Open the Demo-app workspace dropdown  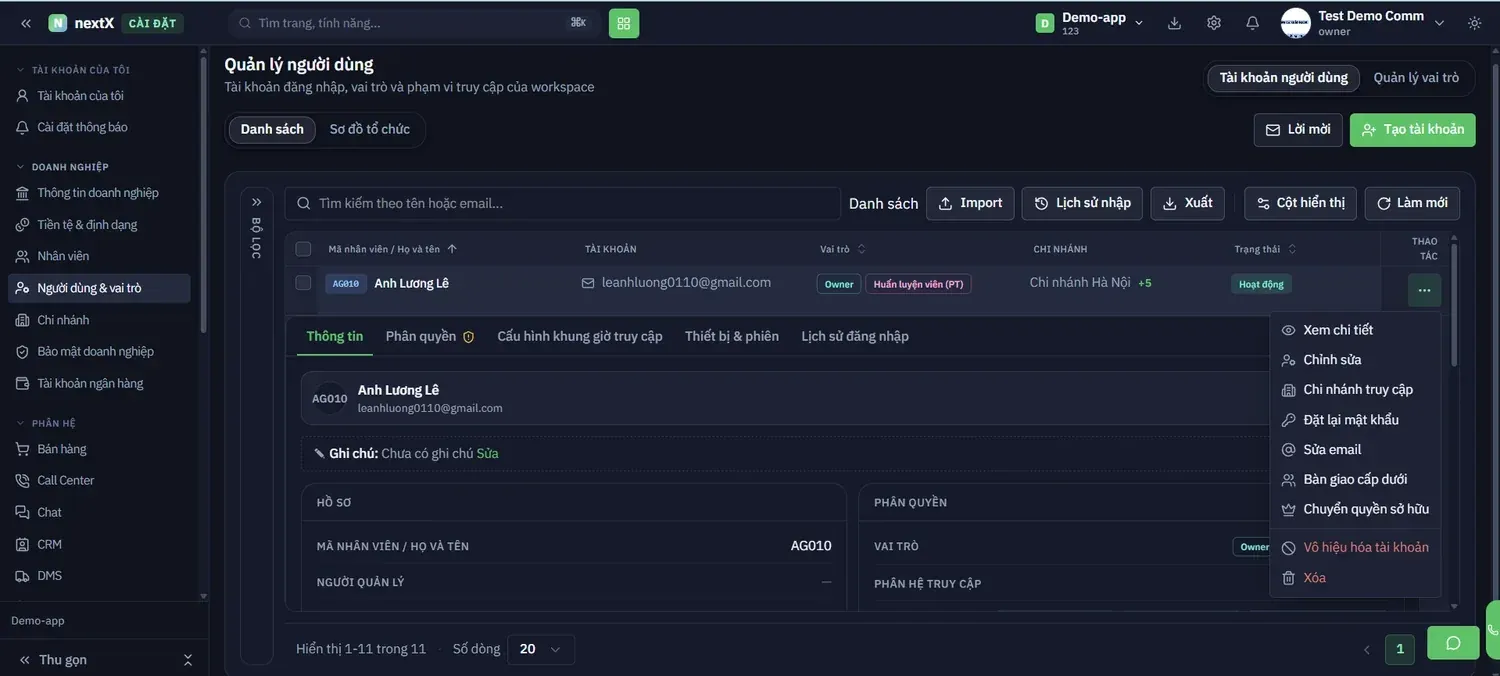tap(1090, 23)
